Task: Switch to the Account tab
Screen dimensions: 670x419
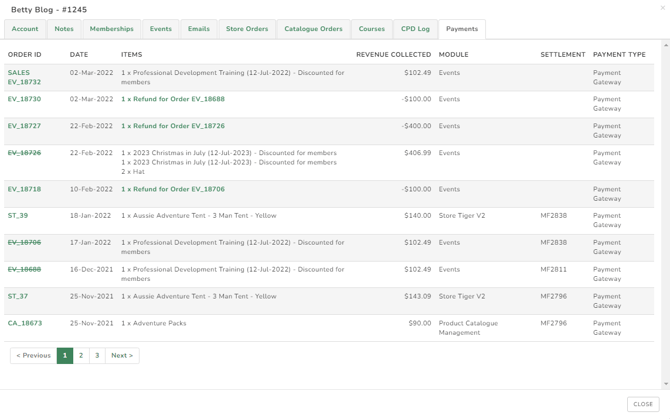Action: 25,29
